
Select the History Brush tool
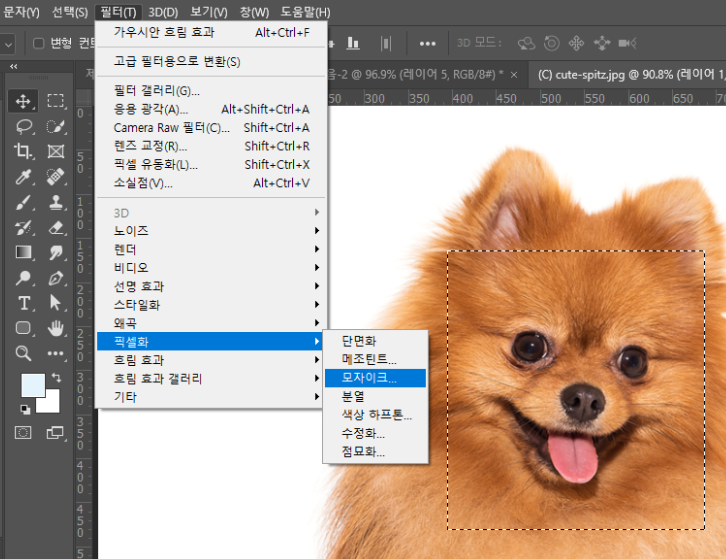pyautogui.click(x=23, y=227)
